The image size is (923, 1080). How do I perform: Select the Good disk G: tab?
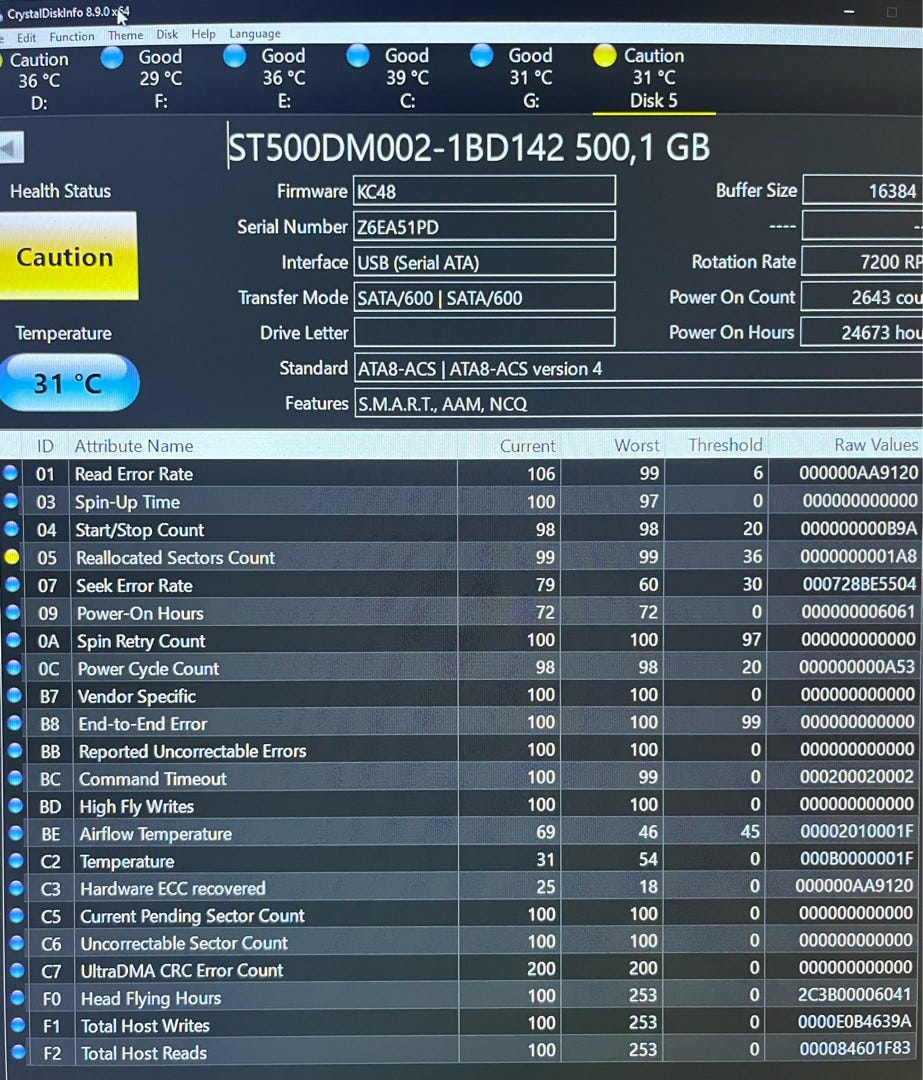[517, 78]
